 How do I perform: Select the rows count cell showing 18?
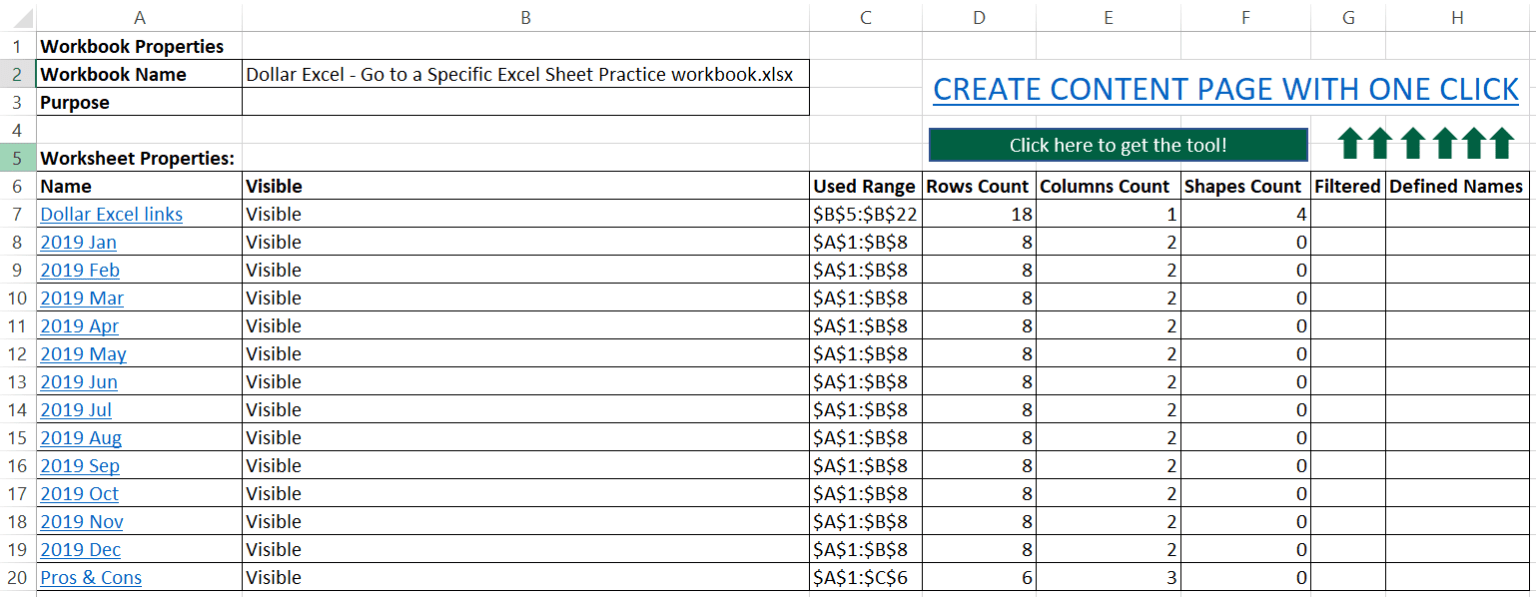(979, 214)
